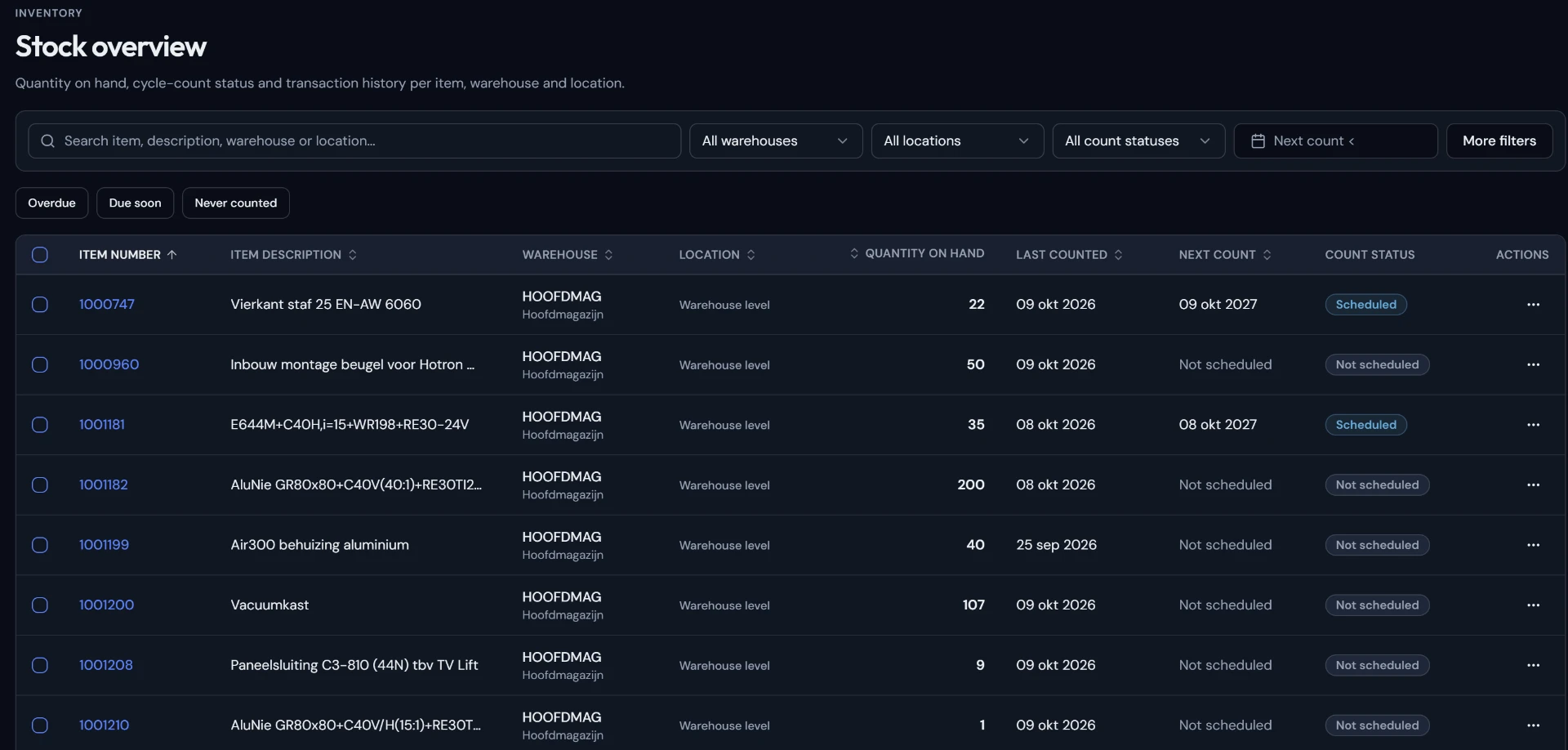Apply the Overdue quick filter
This screenshot has width=1568, height=750.
(51, 203)
